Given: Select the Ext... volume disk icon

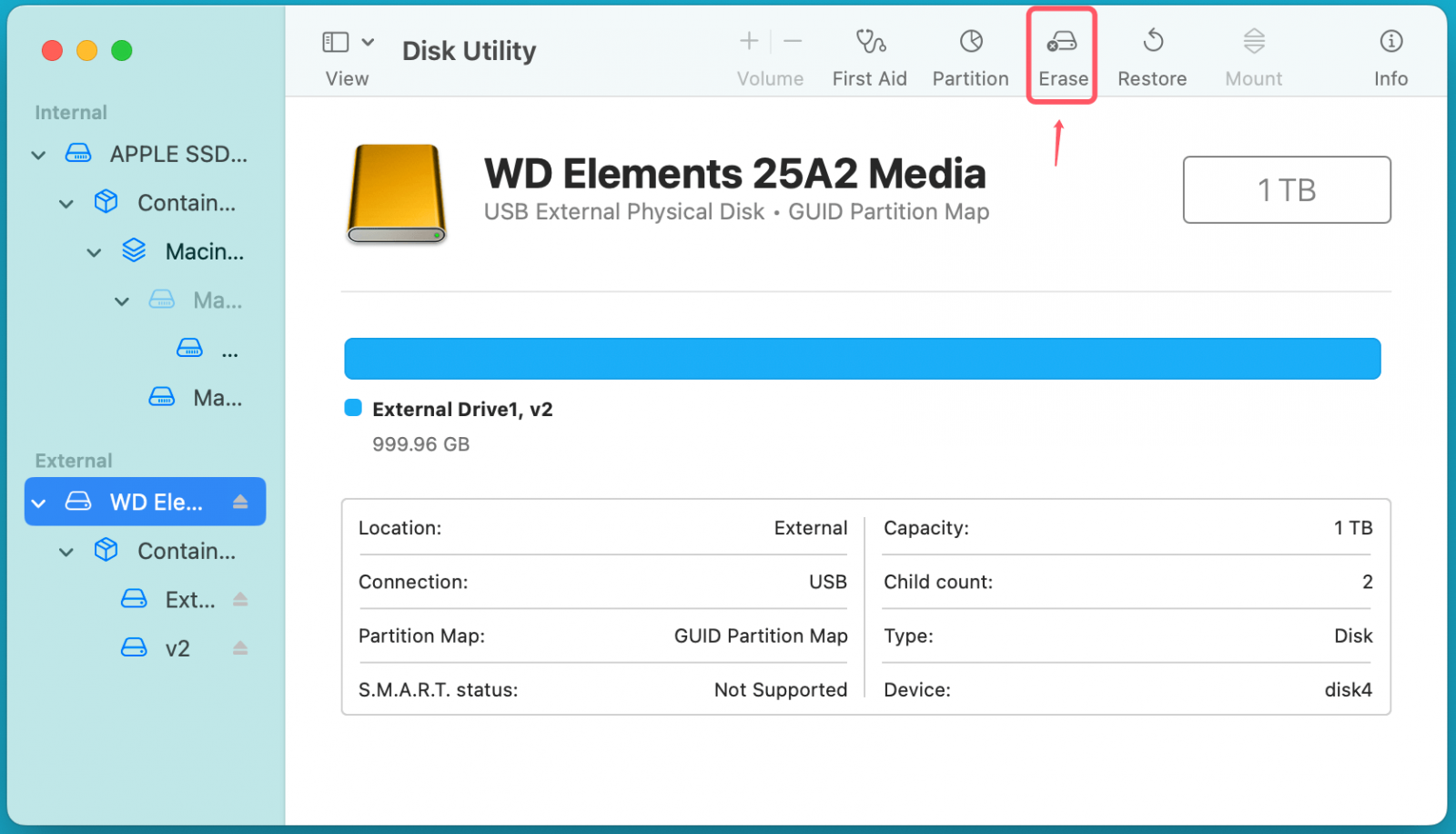Looking at the screenshot, I should click(x=134, y=598).
